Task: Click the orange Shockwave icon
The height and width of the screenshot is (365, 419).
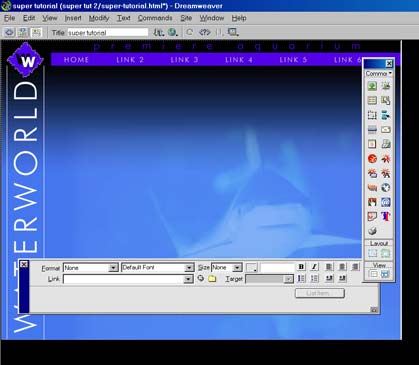Action: (372, 188)
